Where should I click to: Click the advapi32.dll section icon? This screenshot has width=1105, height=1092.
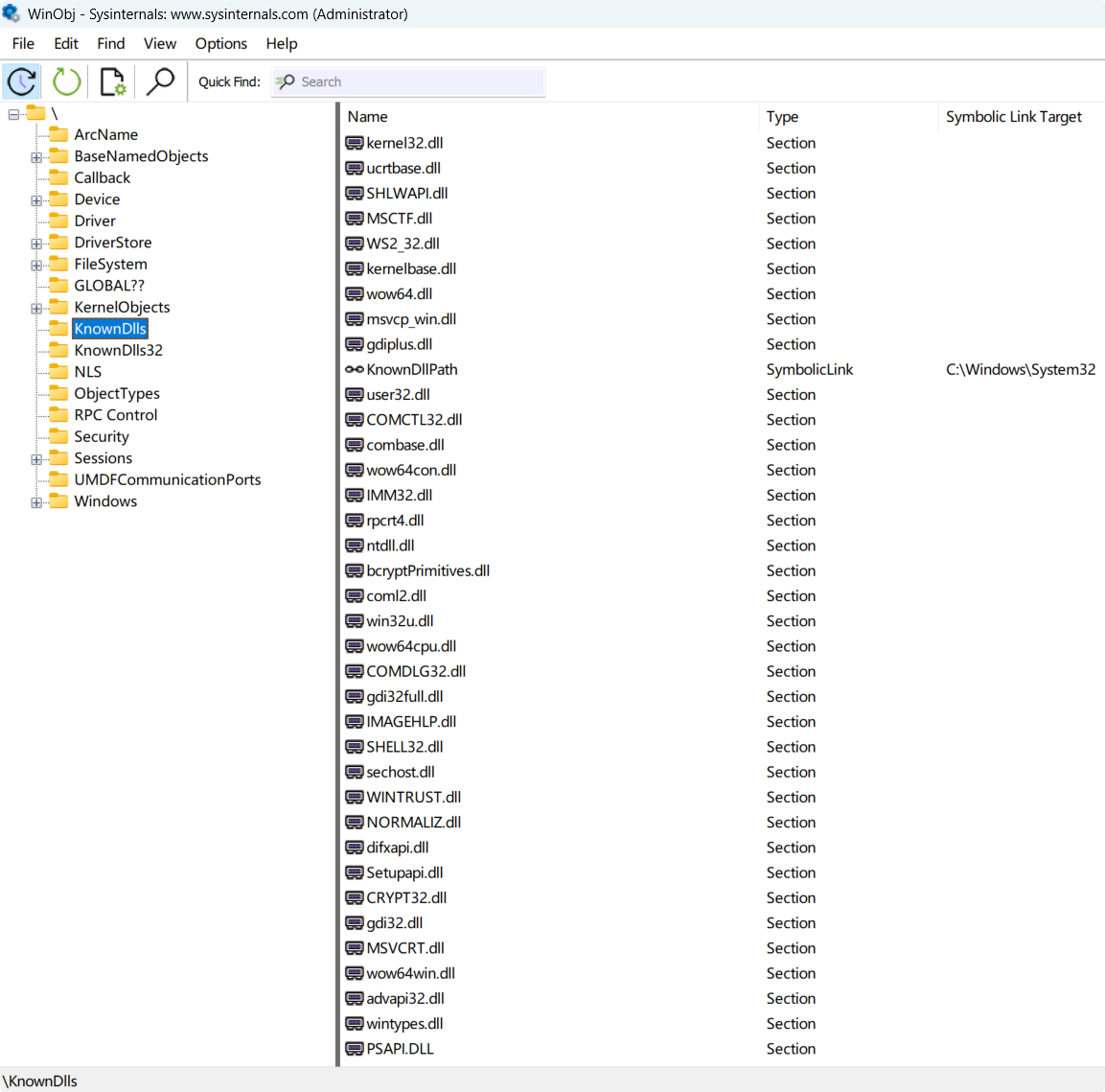click(355, 998)
